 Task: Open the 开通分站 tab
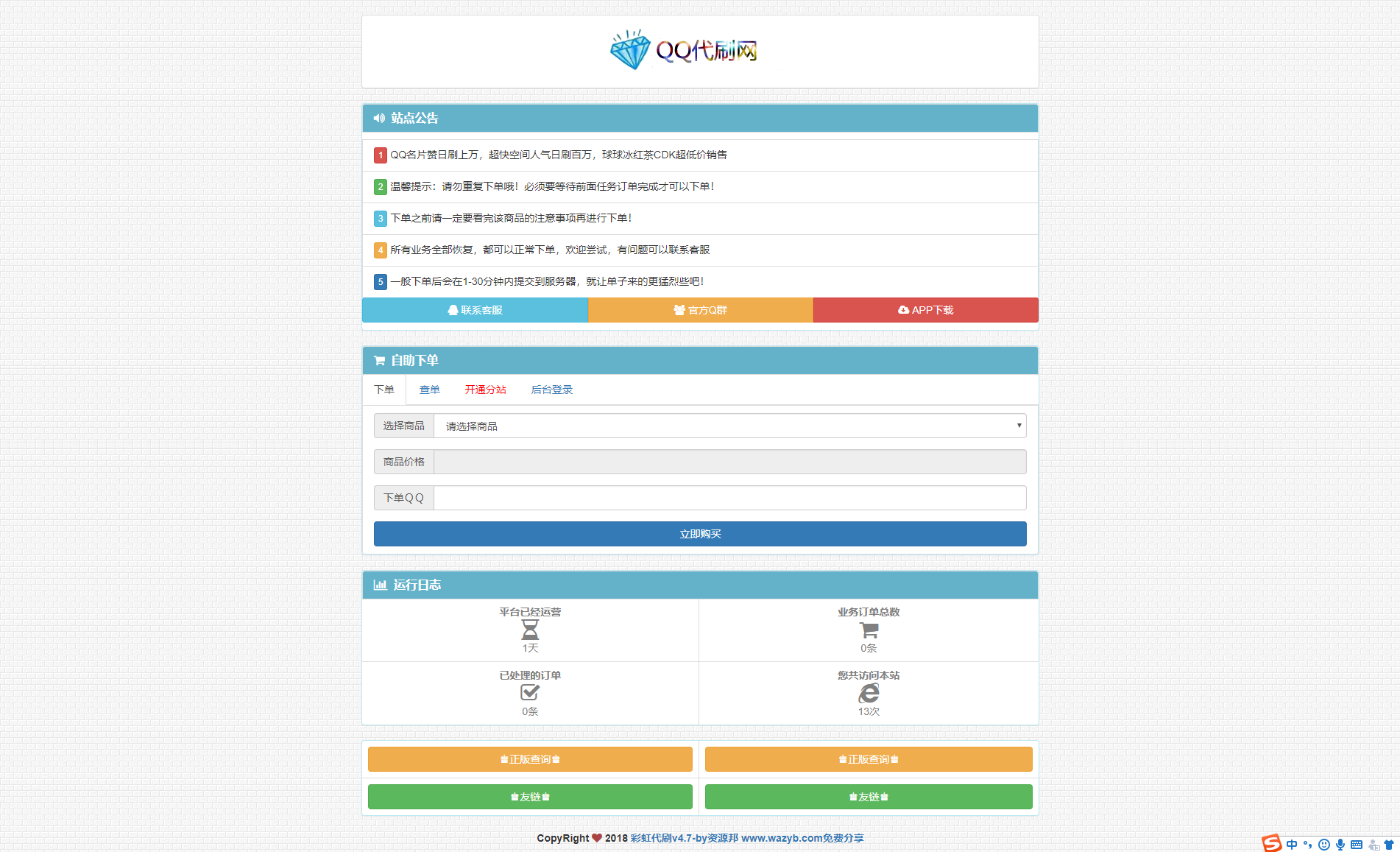click(486, 390)
